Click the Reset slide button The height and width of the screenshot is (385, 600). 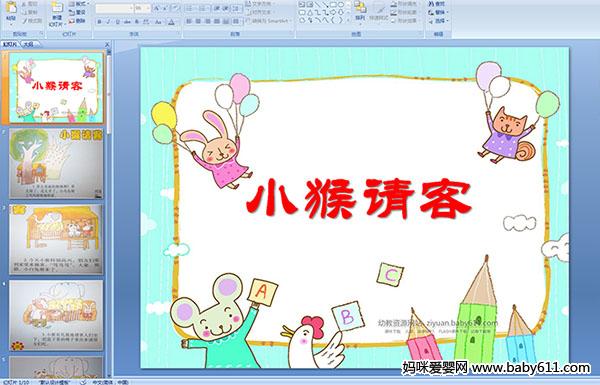click(x=78, y=12)
